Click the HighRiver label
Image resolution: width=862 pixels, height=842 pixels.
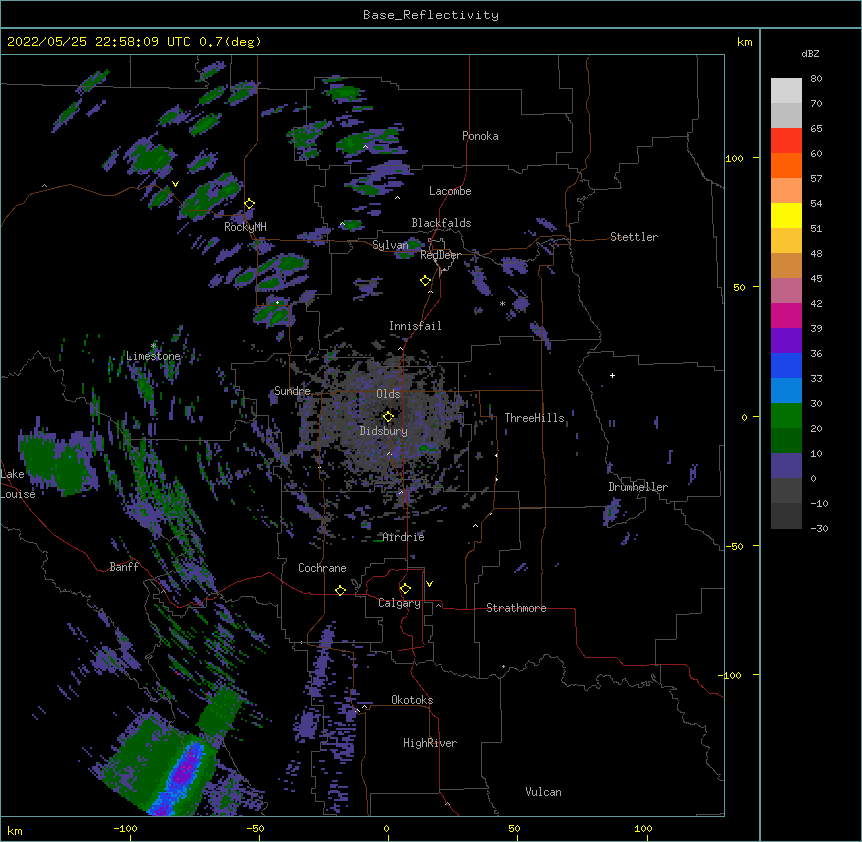point(430,743)
